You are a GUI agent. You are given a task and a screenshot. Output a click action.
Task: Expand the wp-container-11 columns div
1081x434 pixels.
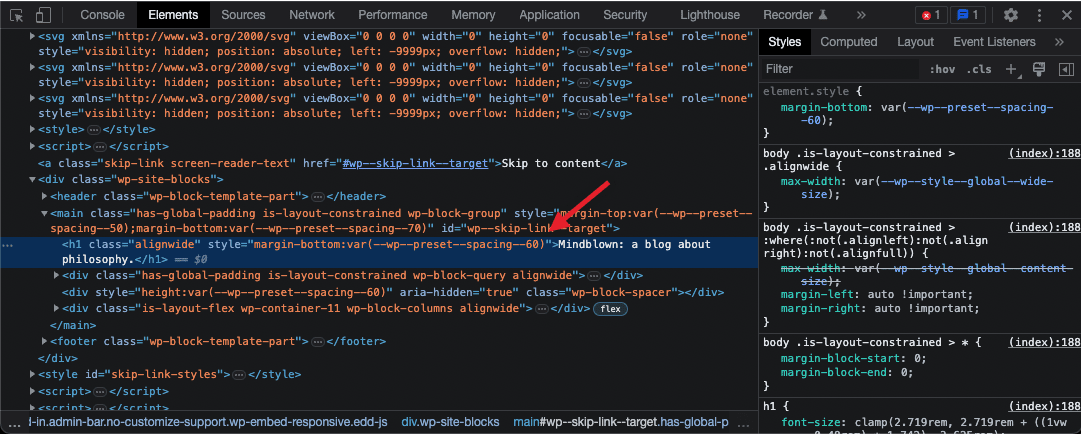[x=57, y=309]
